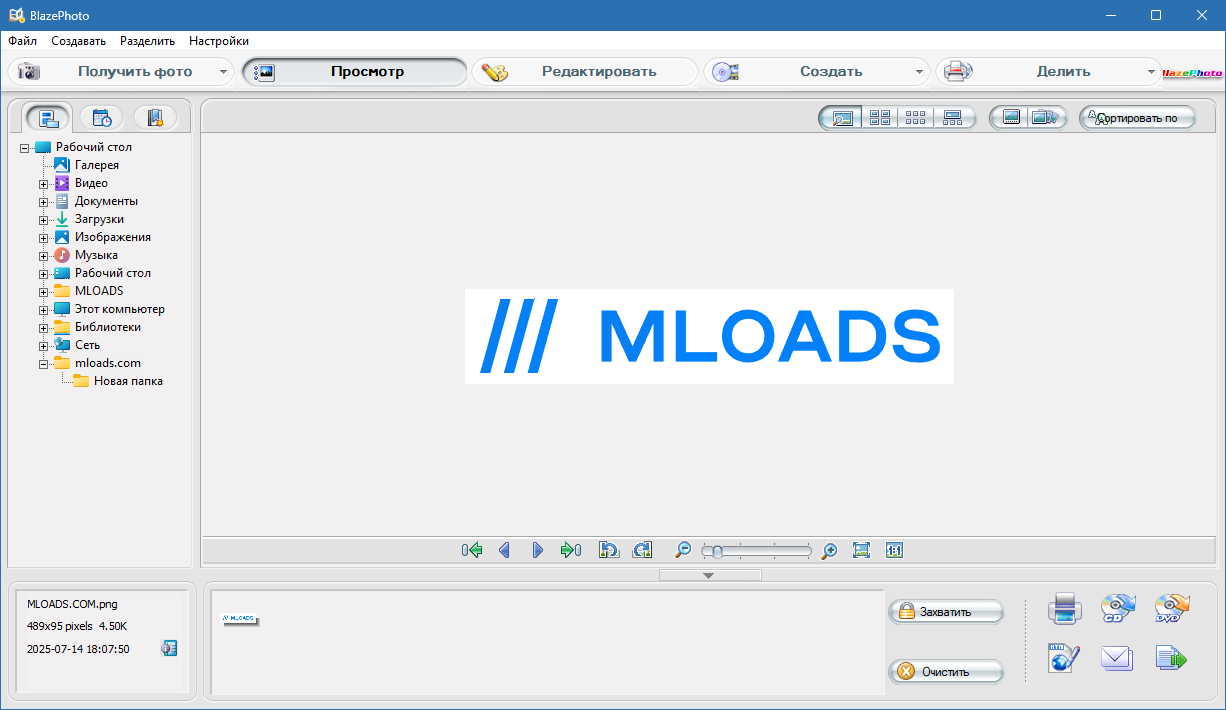The width and height of the screenshot is (1226, 710).
Task: Expand the Библиотеки node
Action: click(x=44, y=327)
